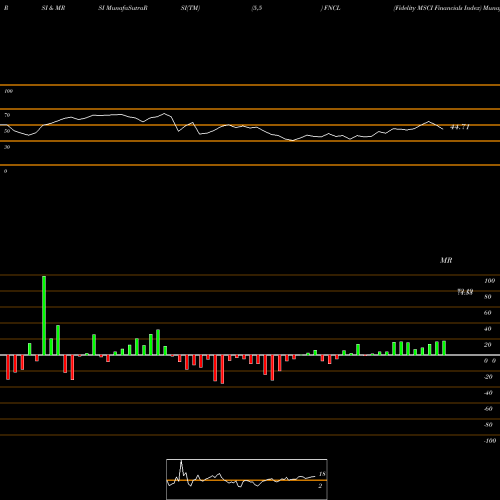
Task: Click the tallest green bar in MR histogram
Action: tap(44, 315)
